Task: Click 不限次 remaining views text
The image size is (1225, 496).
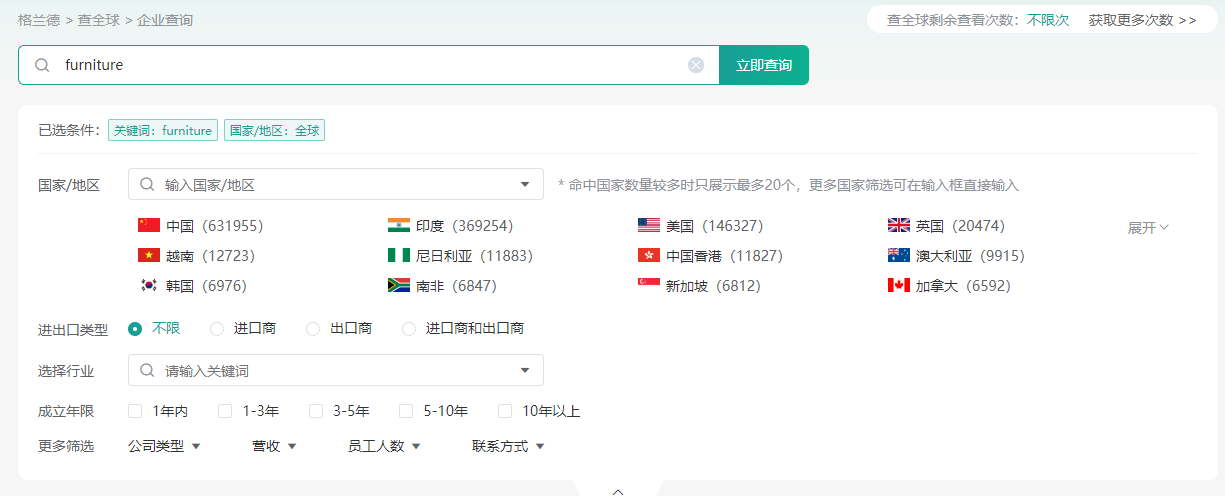Action: pos(1048,20)
